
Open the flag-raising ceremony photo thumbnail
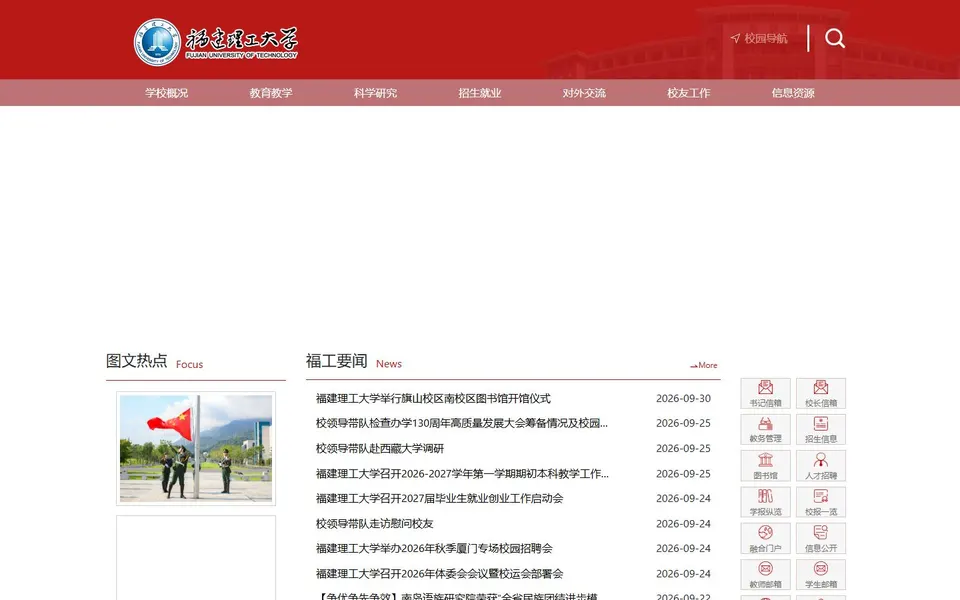[196, 448]
